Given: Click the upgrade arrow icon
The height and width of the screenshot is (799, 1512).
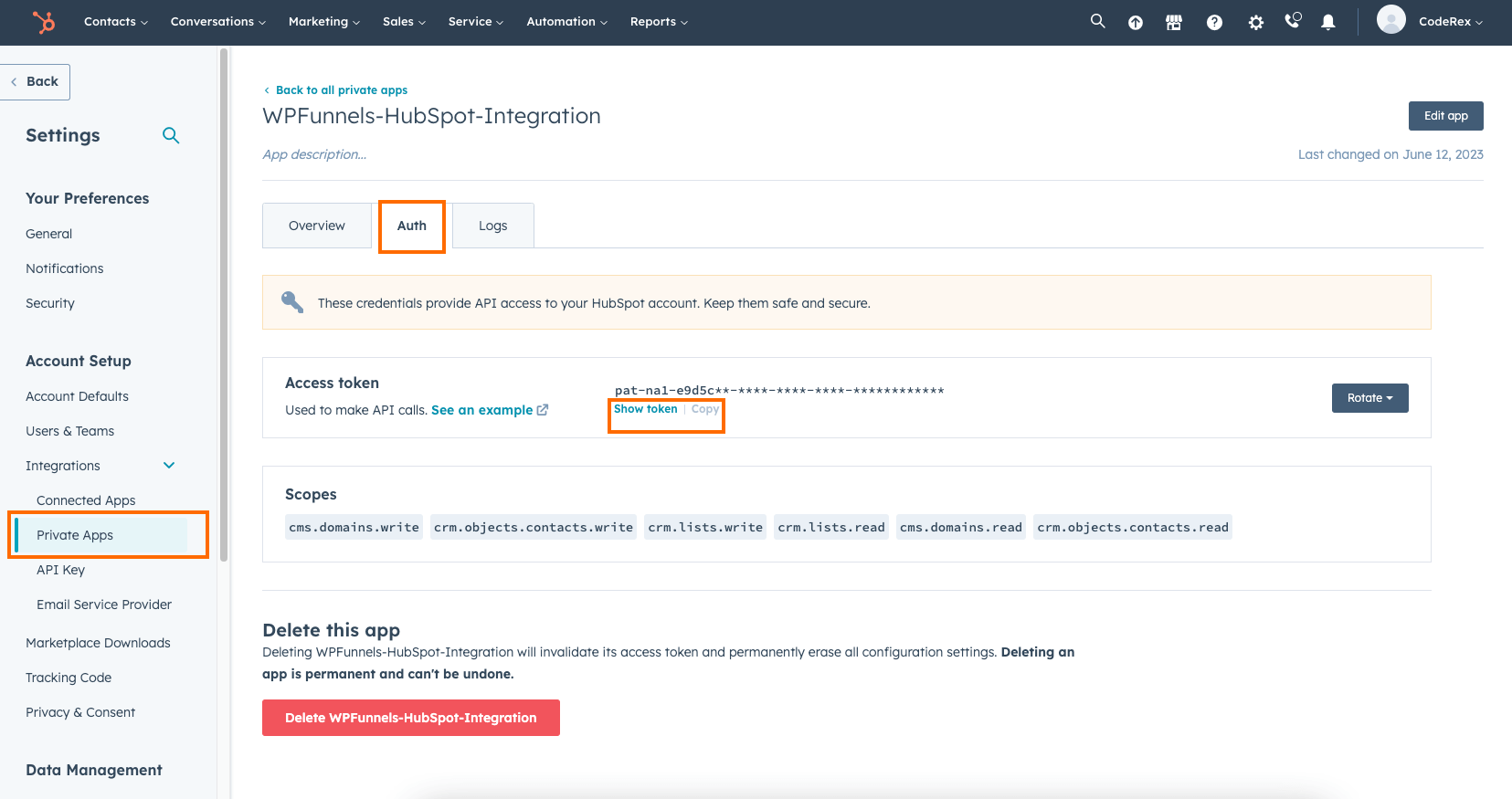Looking at the screenshot, I should coord(1136,23).
